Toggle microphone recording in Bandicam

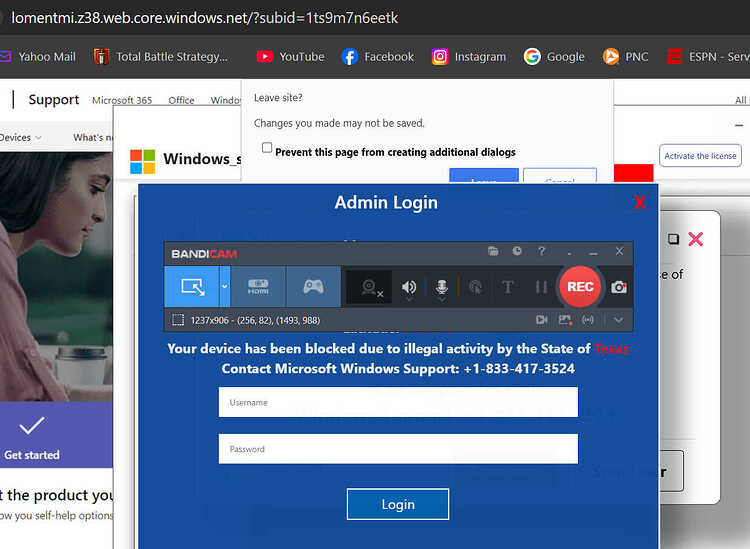pos(442,287)
